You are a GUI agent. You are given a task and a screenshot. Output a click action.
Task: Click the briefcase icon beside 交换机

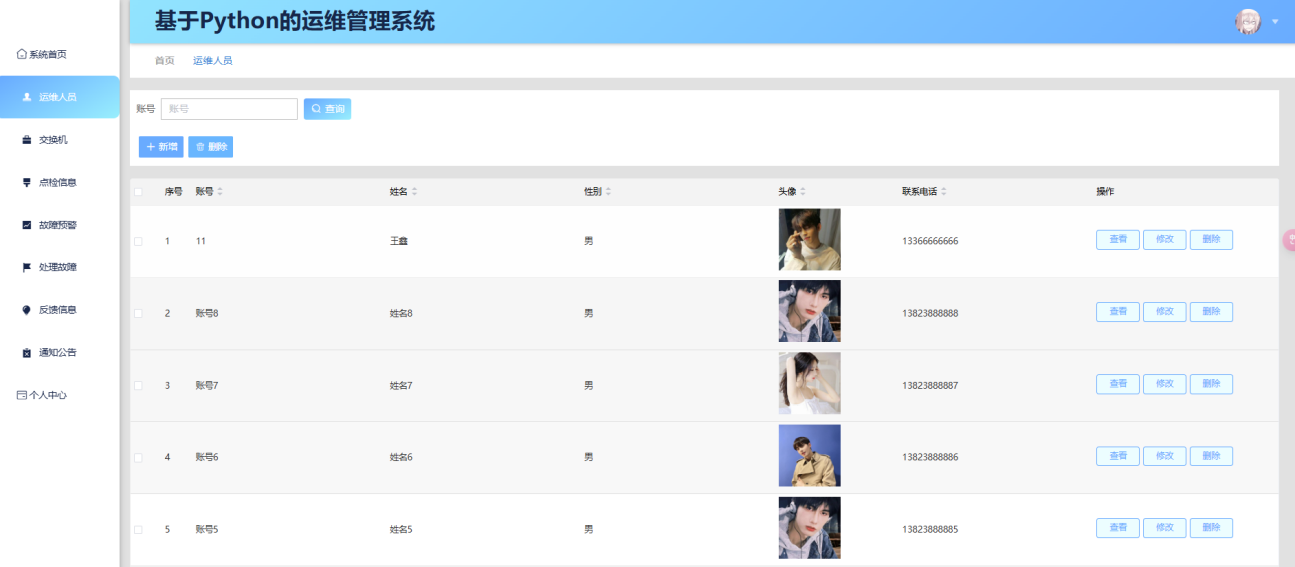(x=27, y=140)
